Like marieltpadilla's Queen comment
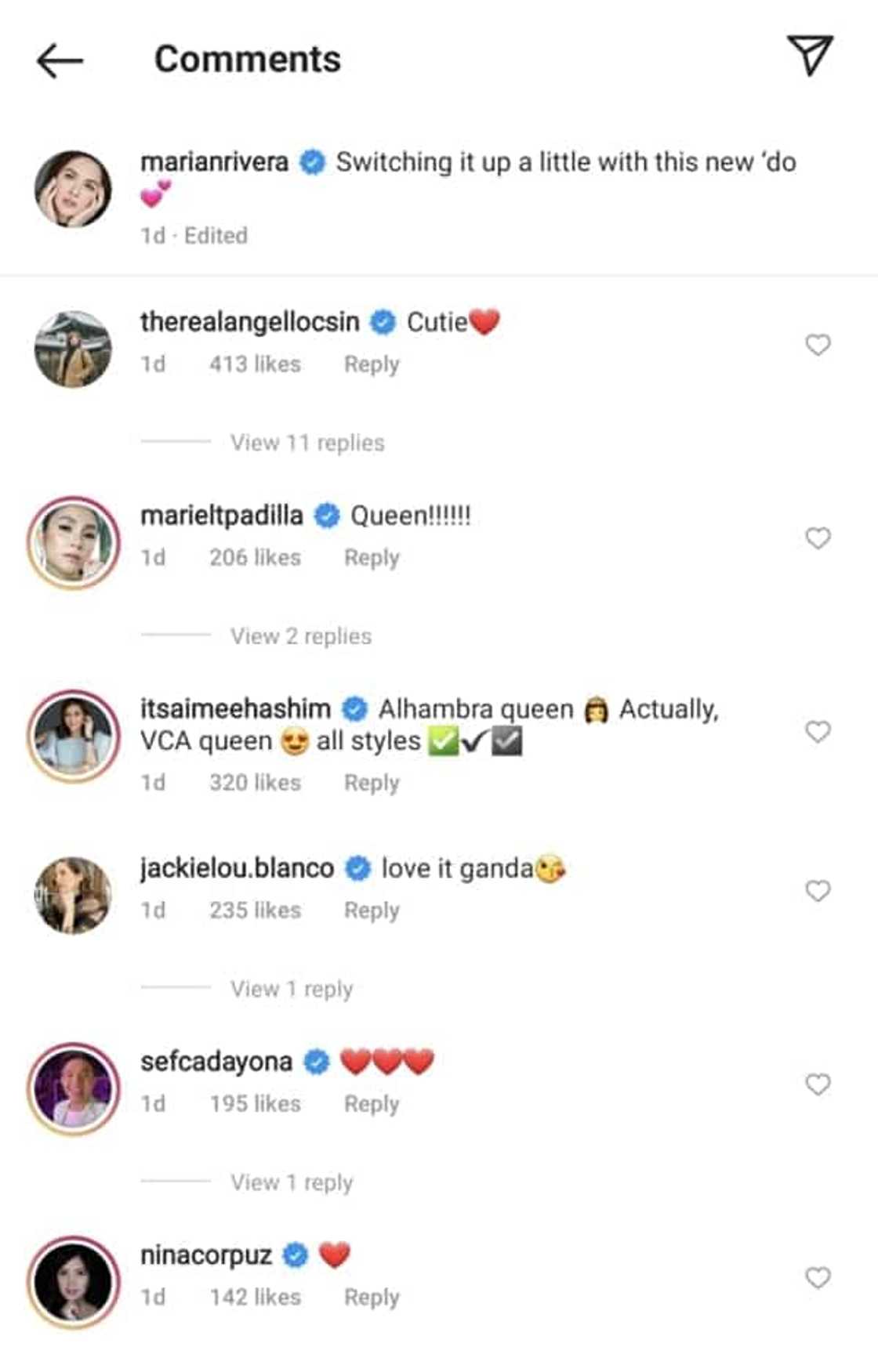The height and width of the screenshot is (1372, 878). [818, 538]
